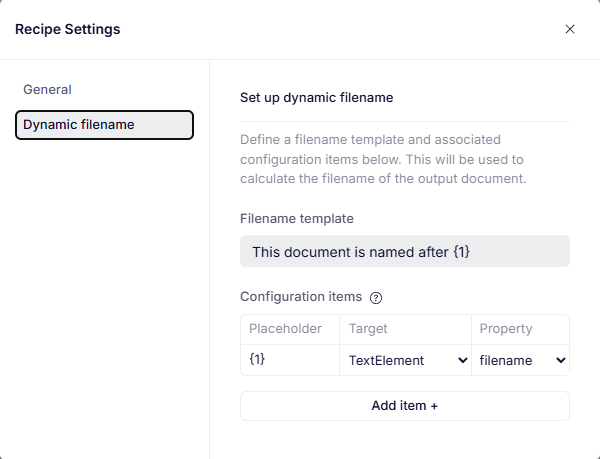Click the Target column header
This screenshot has height=459, width=600.
tap(368, 329)
